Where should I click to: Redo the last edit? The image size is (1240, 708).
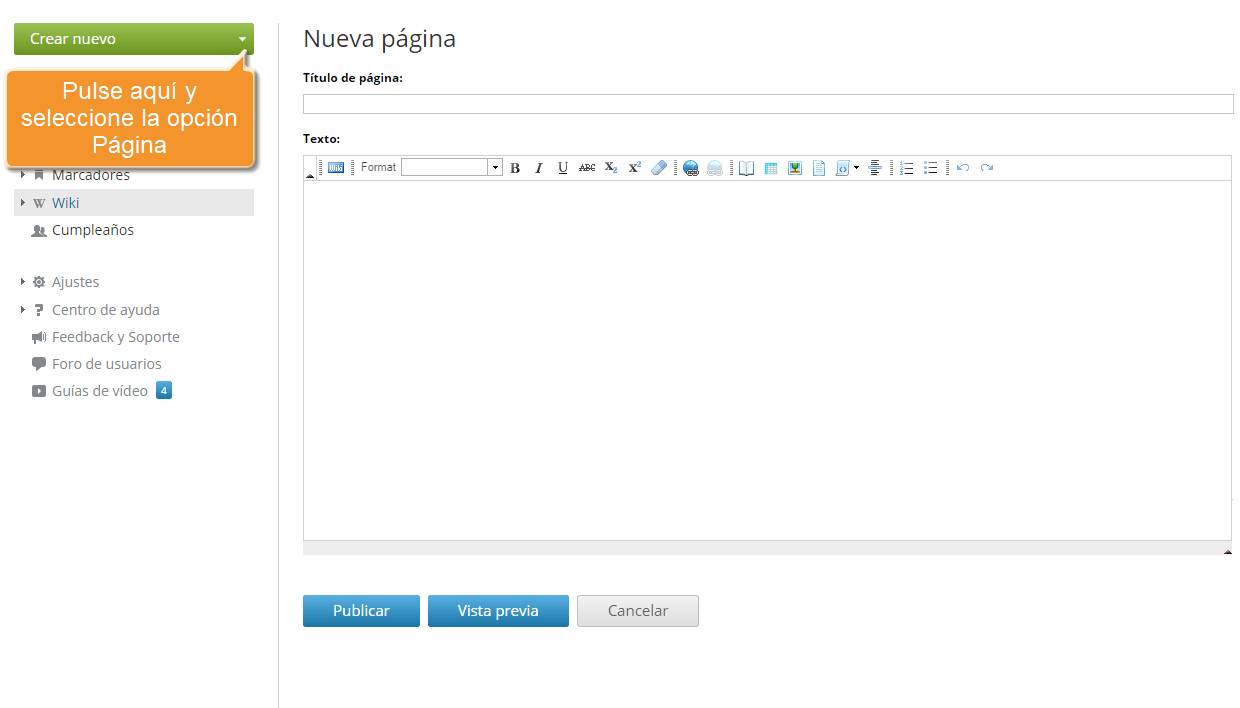point(987,168)
